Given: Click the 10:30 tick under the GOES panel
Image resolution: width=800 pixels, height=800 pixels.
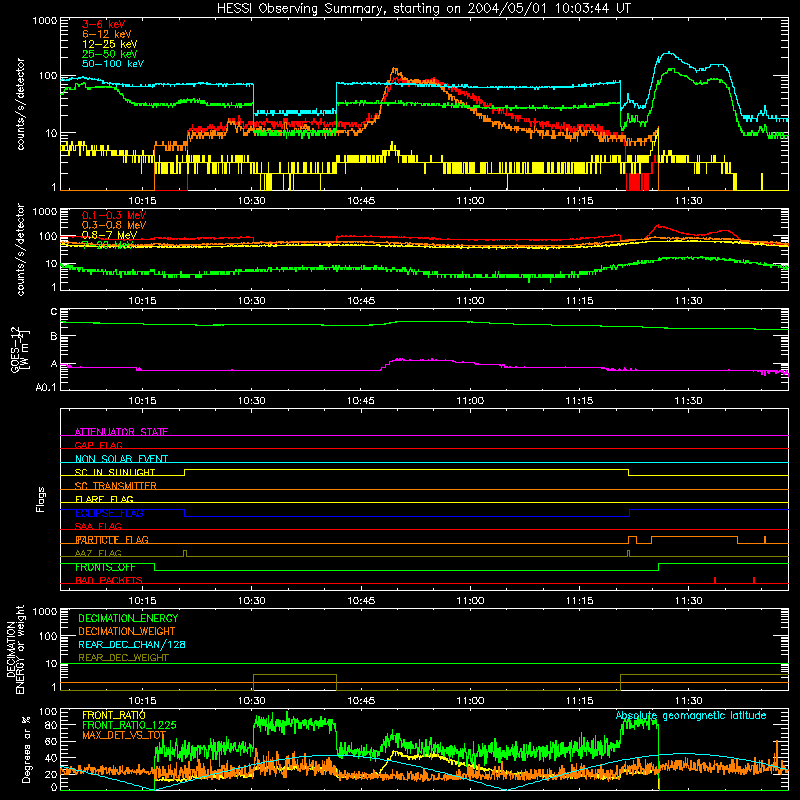Looking at the screenshot, I should 252,401.
